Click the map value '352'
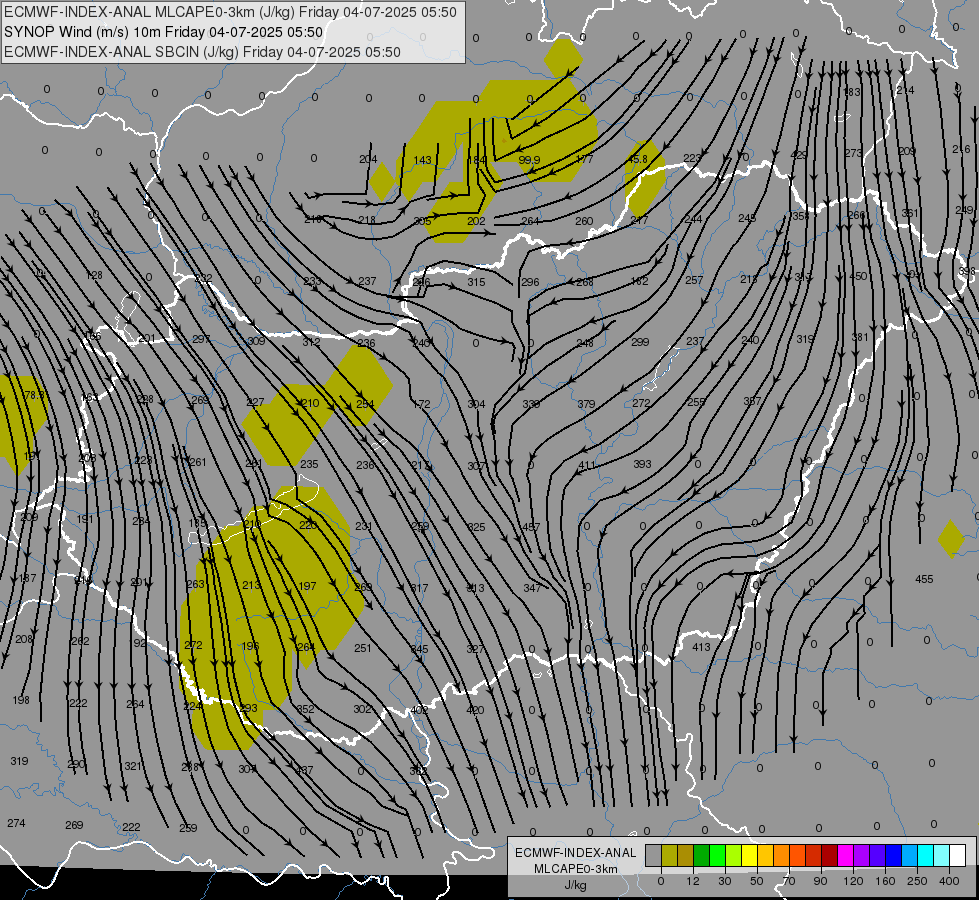This screenshot has width=979, height=900. (x=305, y=709)
